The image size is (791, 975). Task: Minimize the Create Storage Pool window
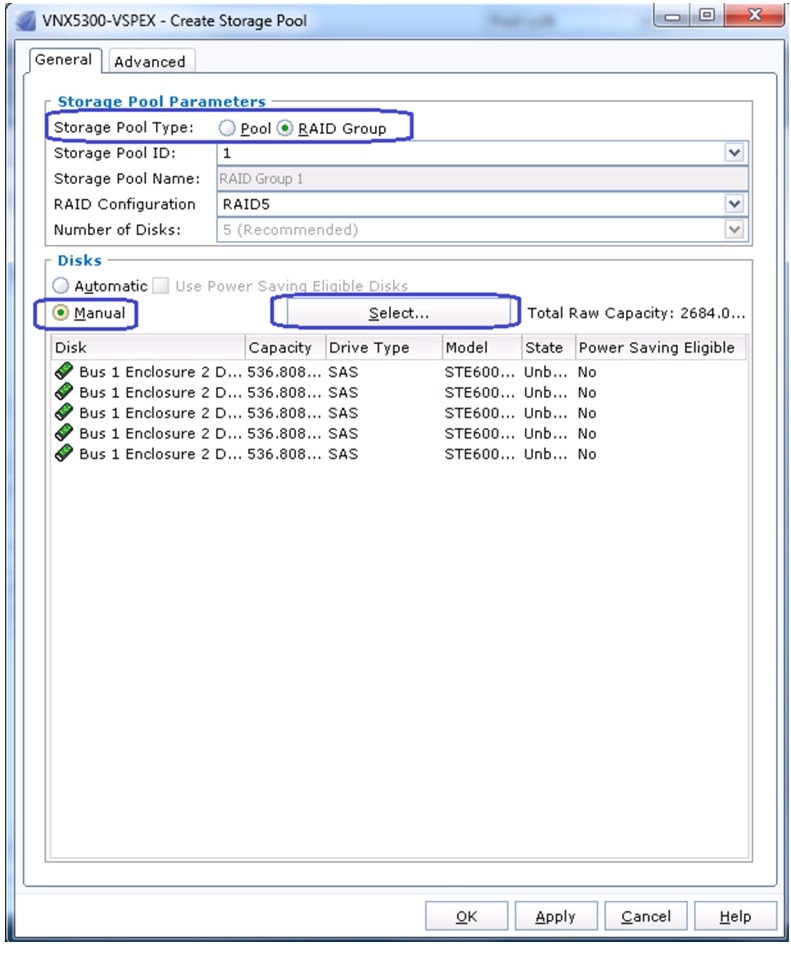tap(673, 16)
